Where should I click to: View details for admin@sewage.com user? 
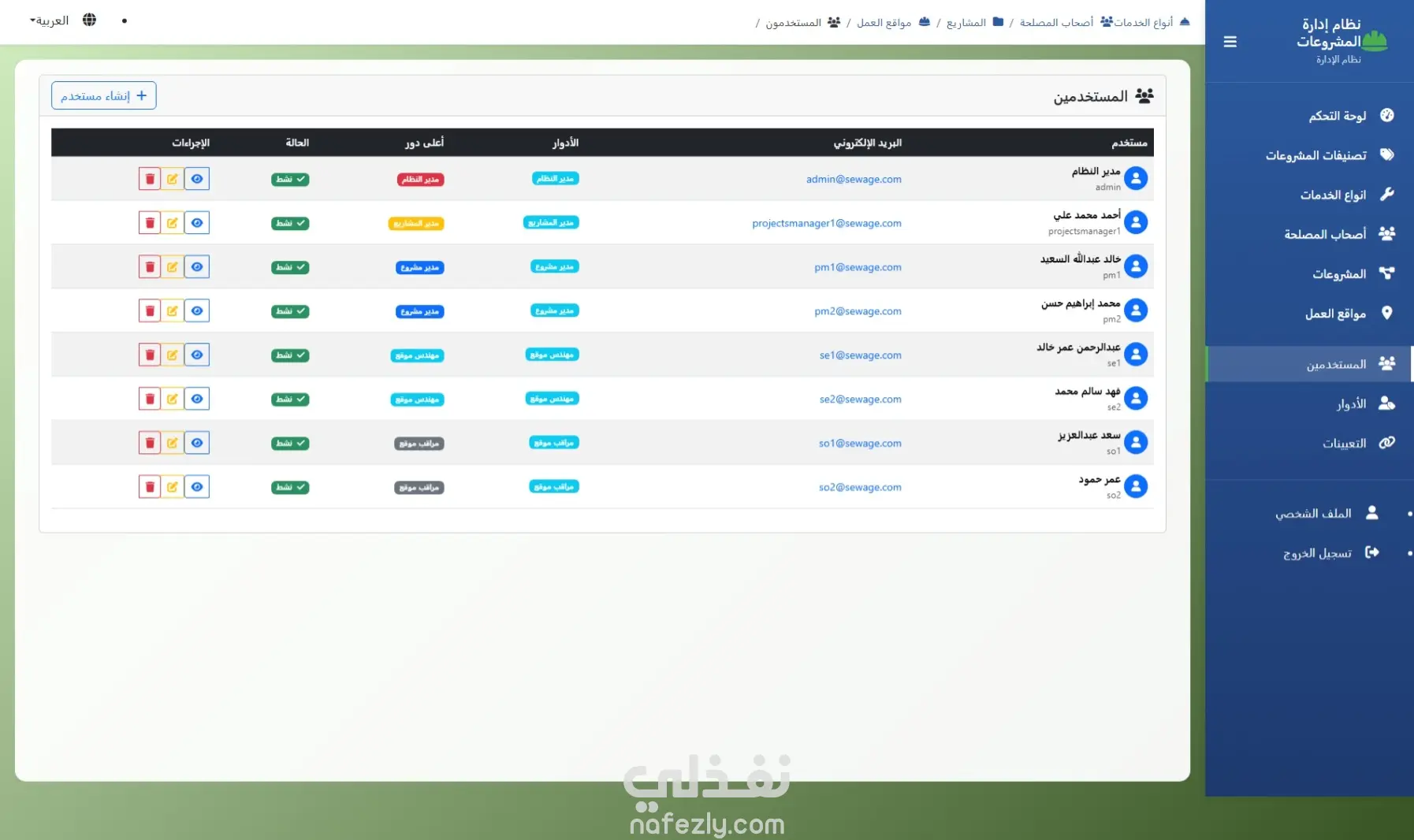(197, 179)
